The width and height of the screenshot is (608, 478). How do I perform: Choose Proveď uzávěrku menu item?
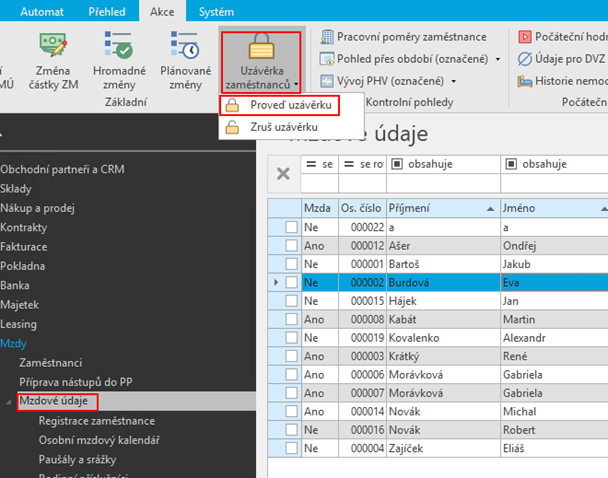(x=284, y=105)
